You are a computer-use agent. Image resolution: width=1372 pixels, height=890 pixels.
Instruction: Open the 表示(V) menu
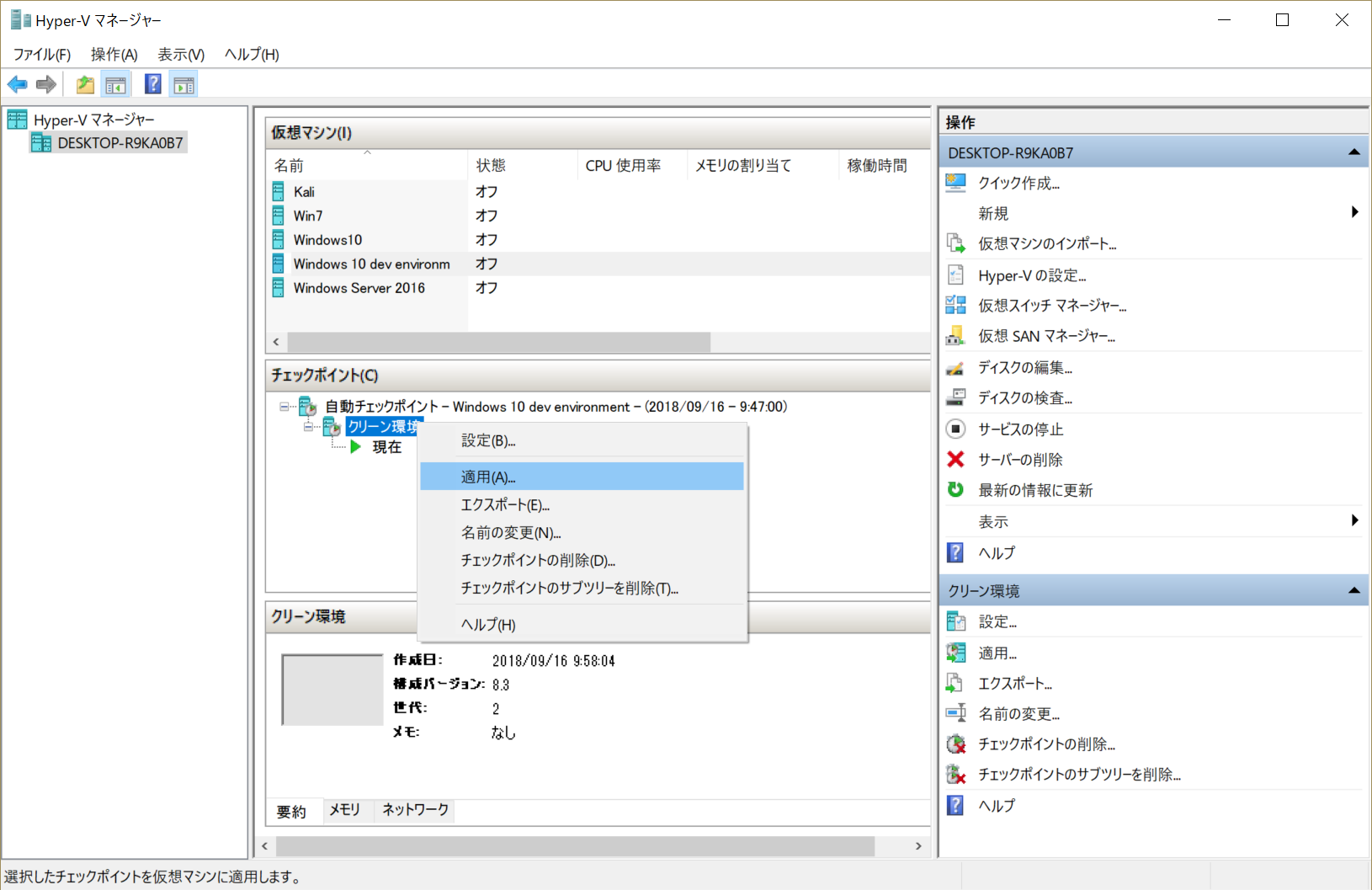pos(182,55)
